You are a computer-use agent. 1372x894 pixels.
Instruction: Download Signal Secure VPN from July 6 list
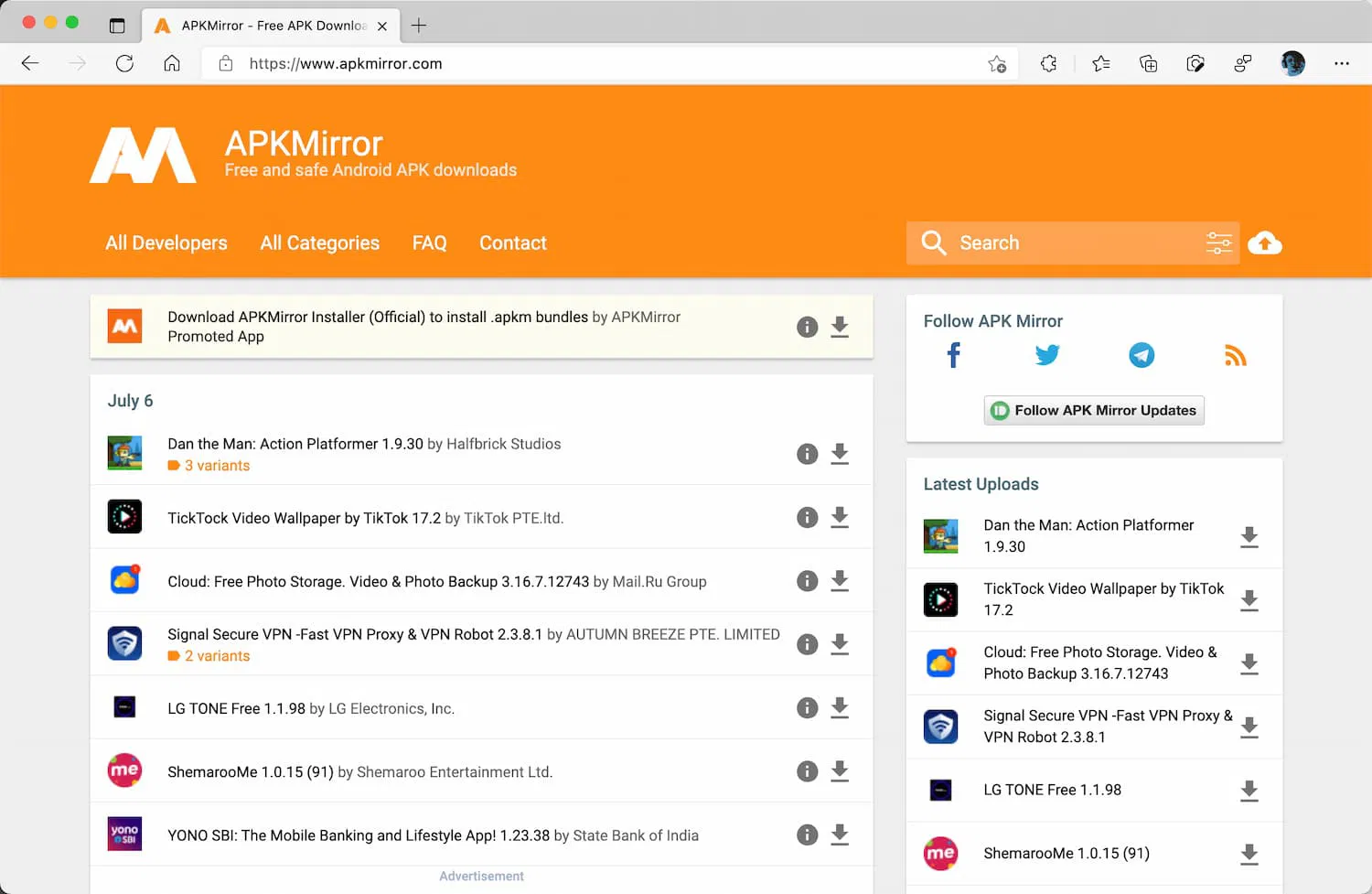click(x=840, y=644)
